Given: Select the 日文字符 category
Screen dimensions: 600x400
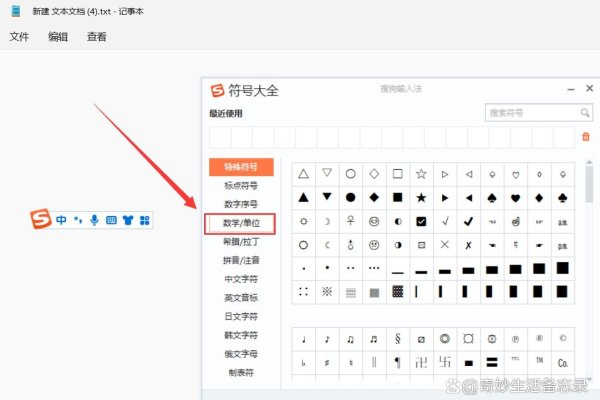Looking at the screenshot, I should pyautogui.click(x=241, y=316).
